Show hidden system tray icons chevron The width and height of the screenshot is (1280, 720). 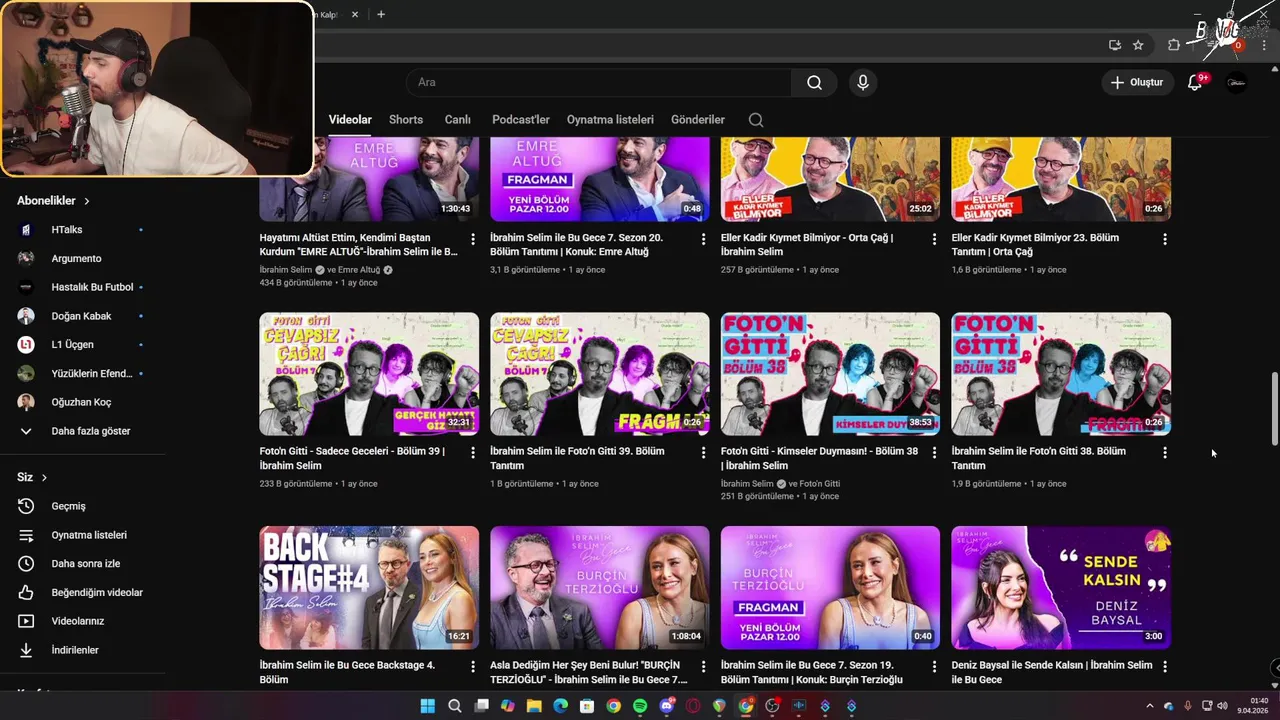1149,706
